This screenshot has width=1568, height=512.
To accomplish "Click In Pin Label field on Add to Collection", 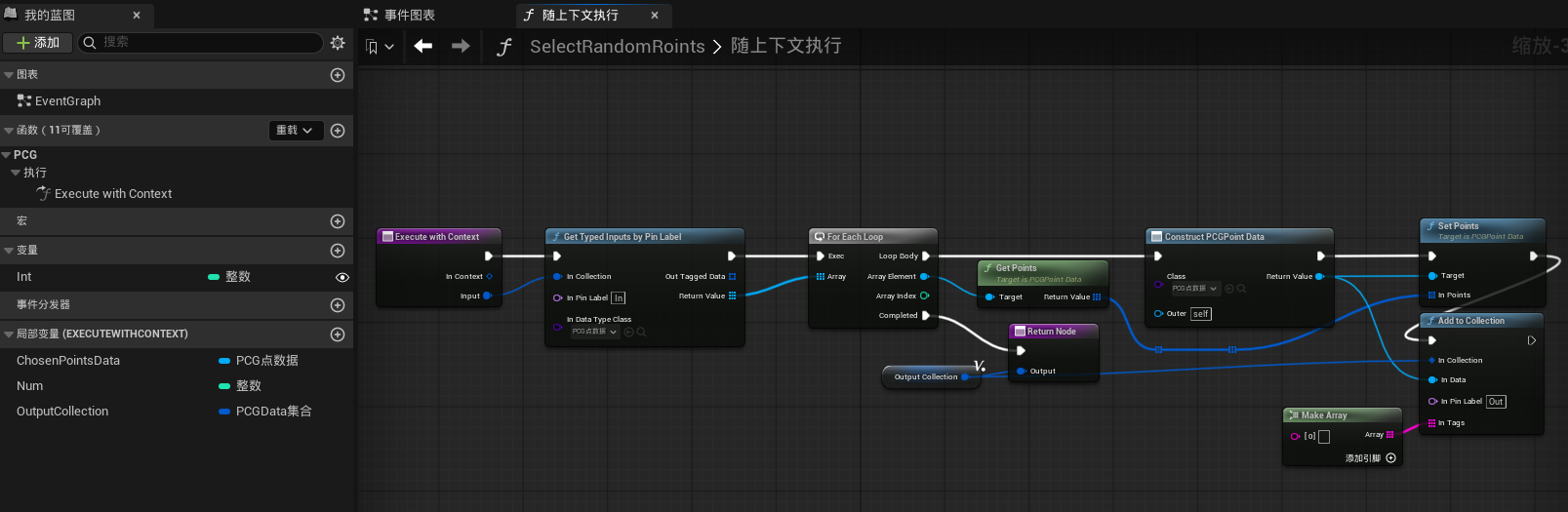I will pos(1496,402).
